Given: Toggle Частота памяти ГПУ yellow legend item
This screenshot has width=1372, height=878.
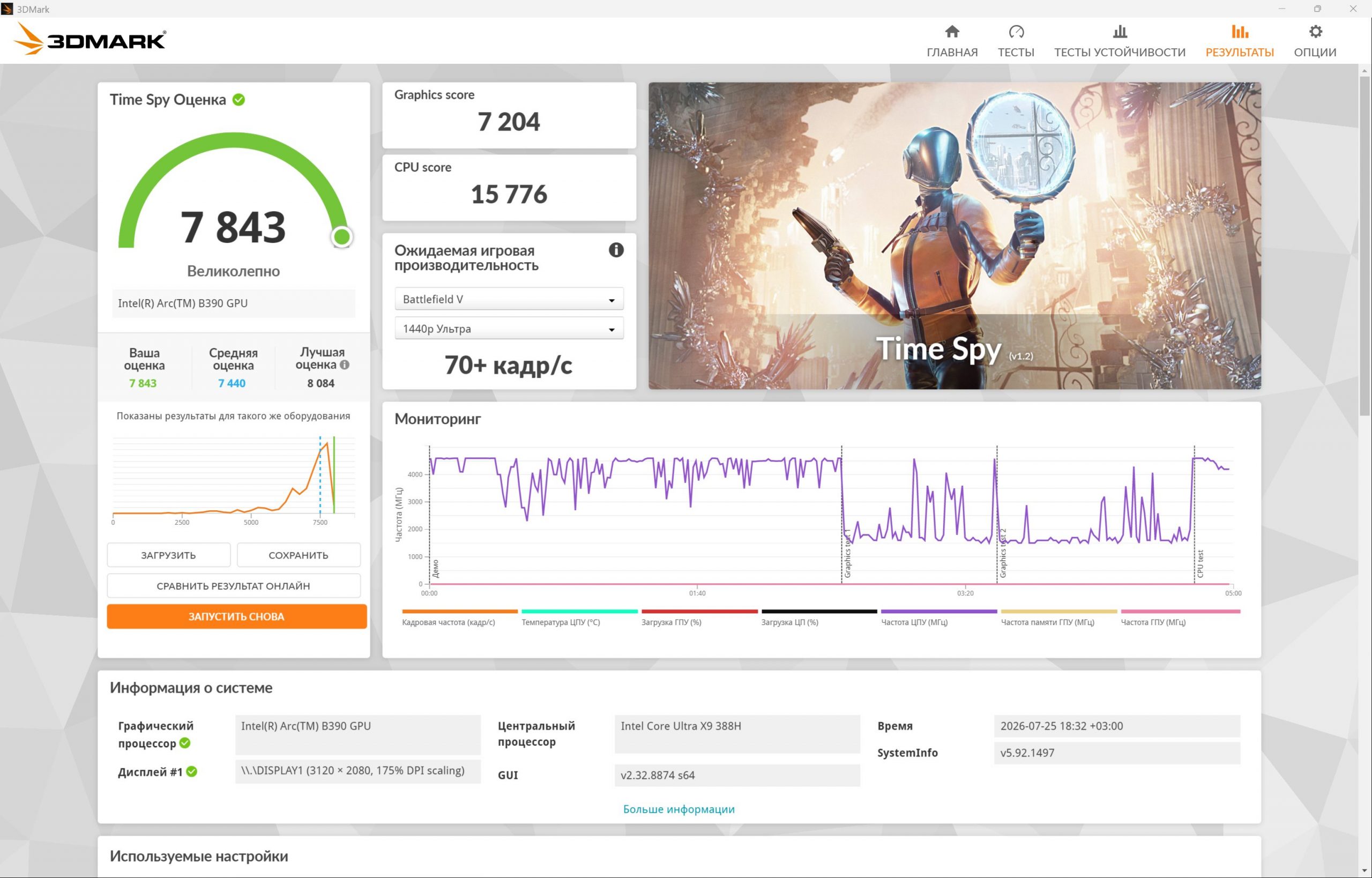Looking at the screenshot, I should pyautogui.click(x=1059, y=617).
